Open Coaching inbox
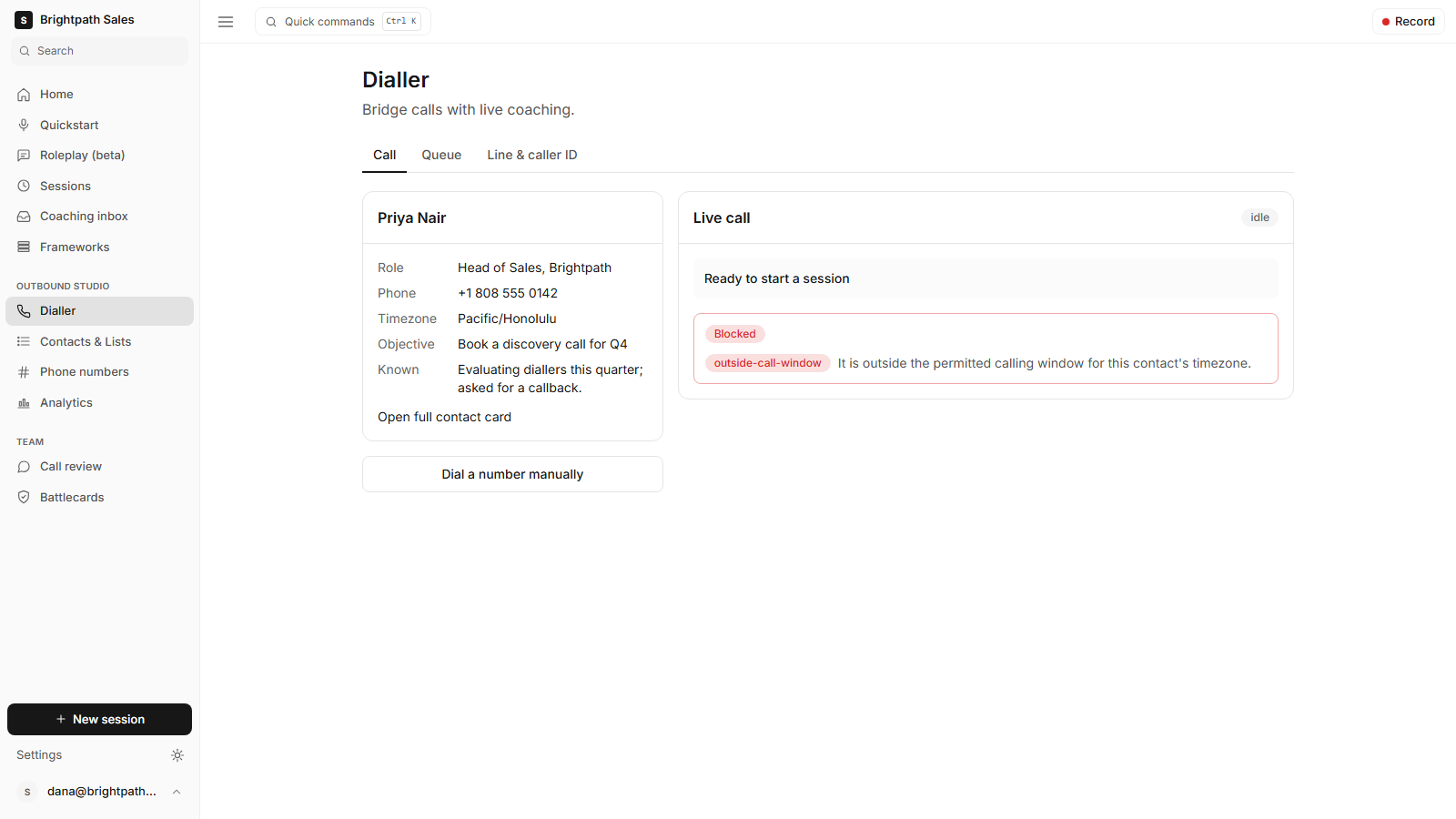 click(99, 217)
